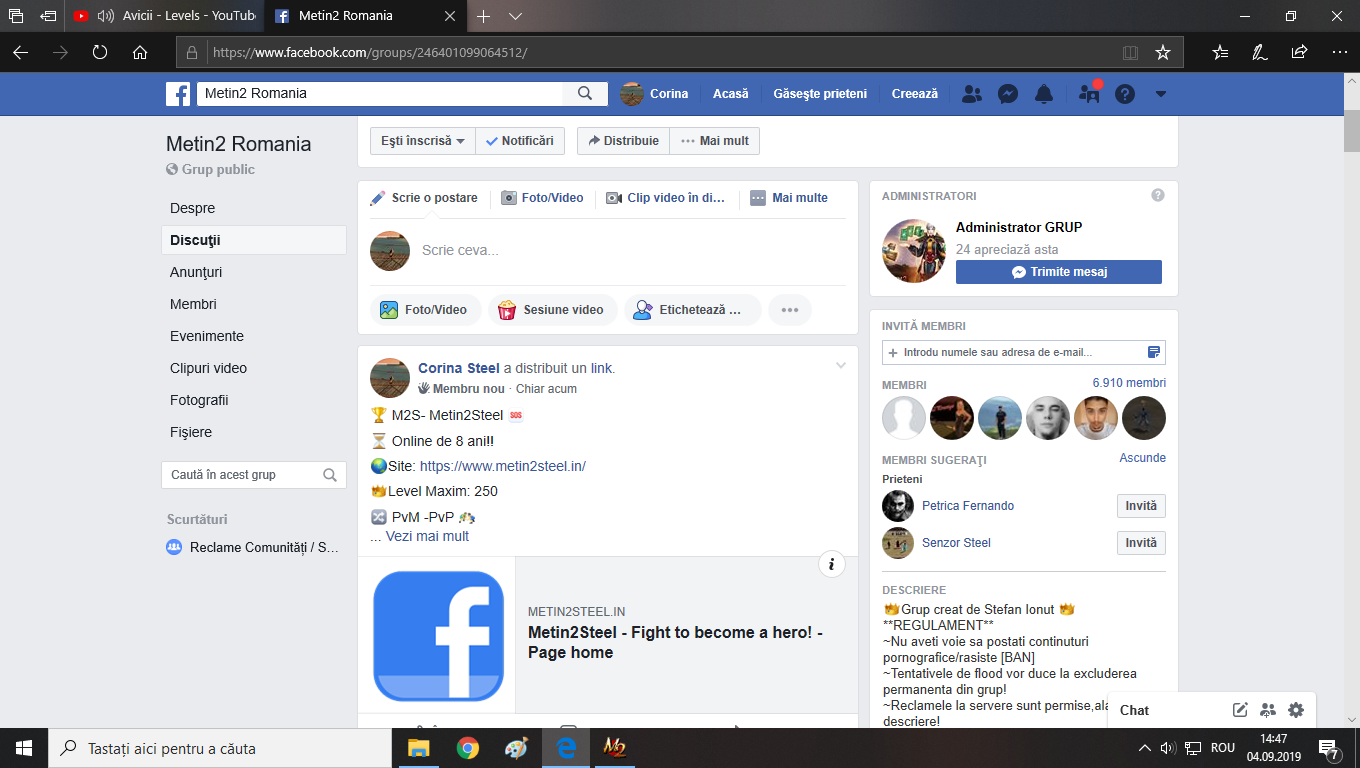Open the friend requests icon
1360x768 pixels.
(x=971, y=94)
